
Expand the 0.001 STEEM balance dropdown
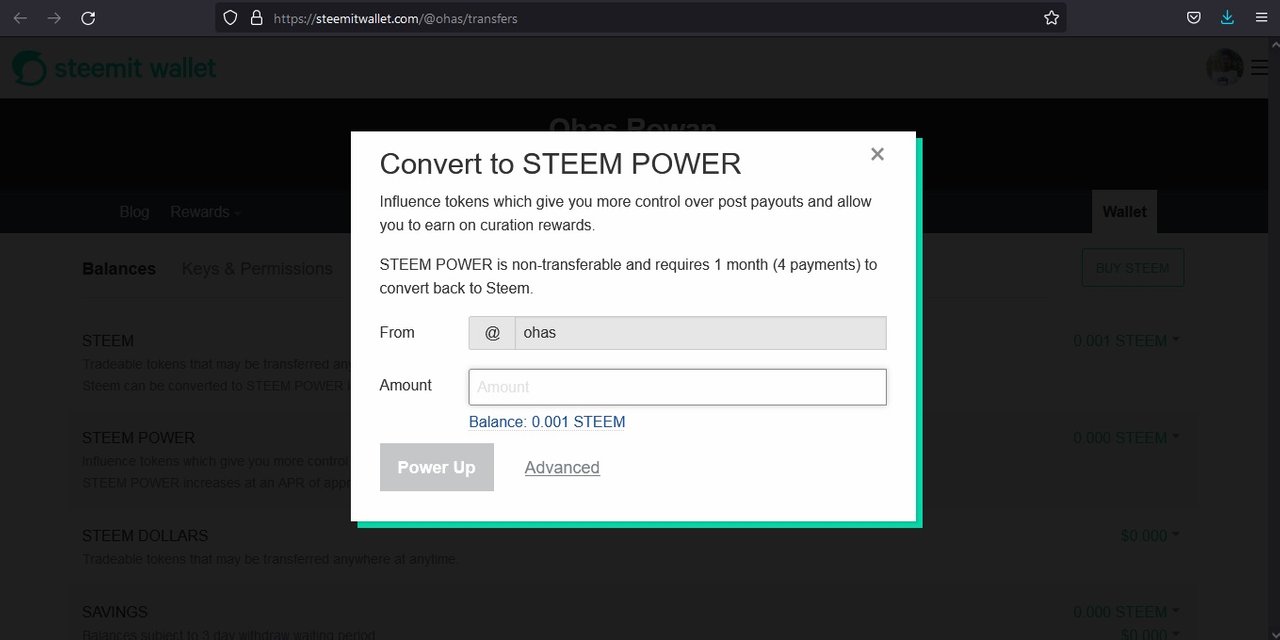1126,341
